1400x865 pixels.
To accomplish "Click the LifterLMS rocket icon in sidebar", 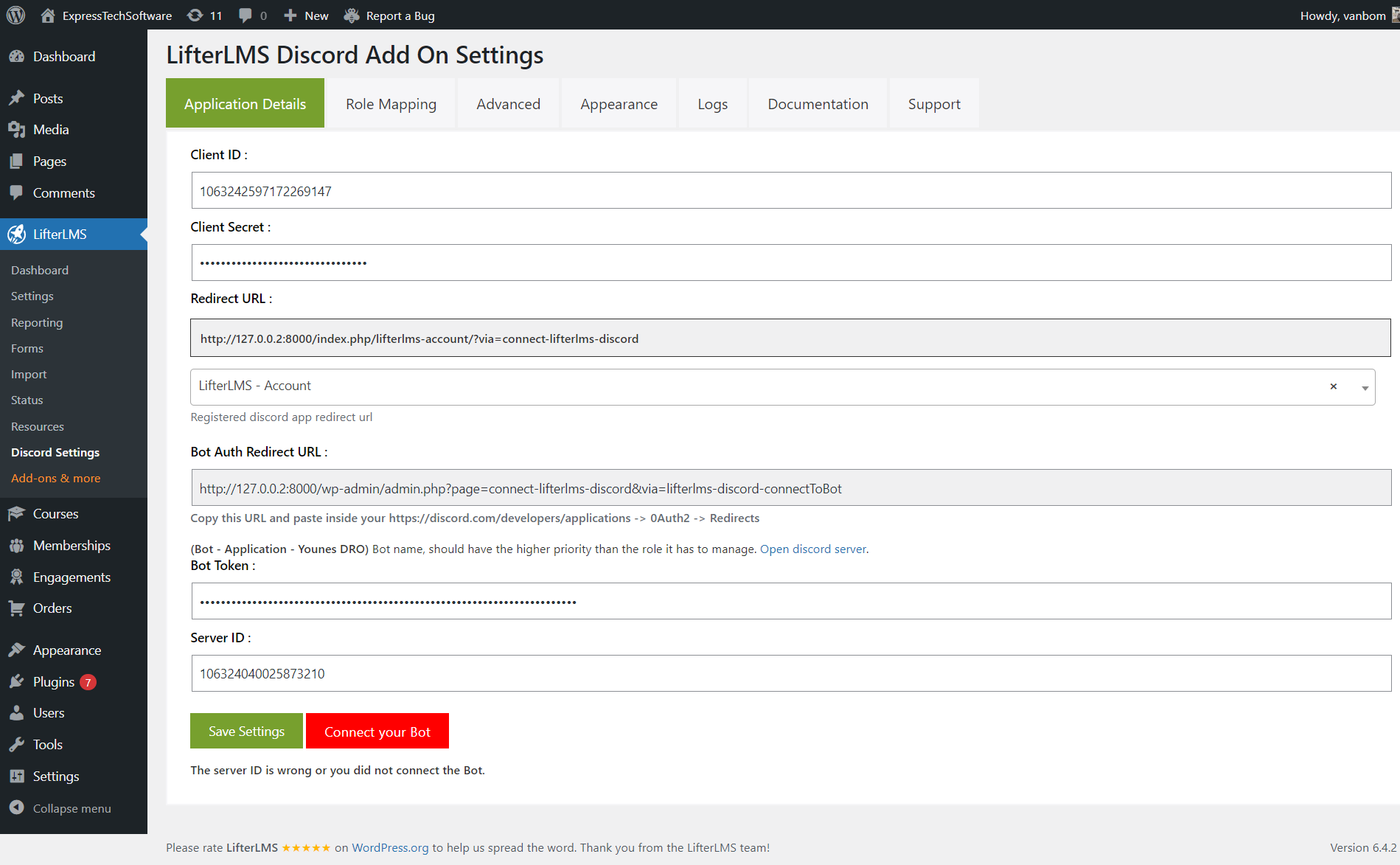I will tap(17, 234).
